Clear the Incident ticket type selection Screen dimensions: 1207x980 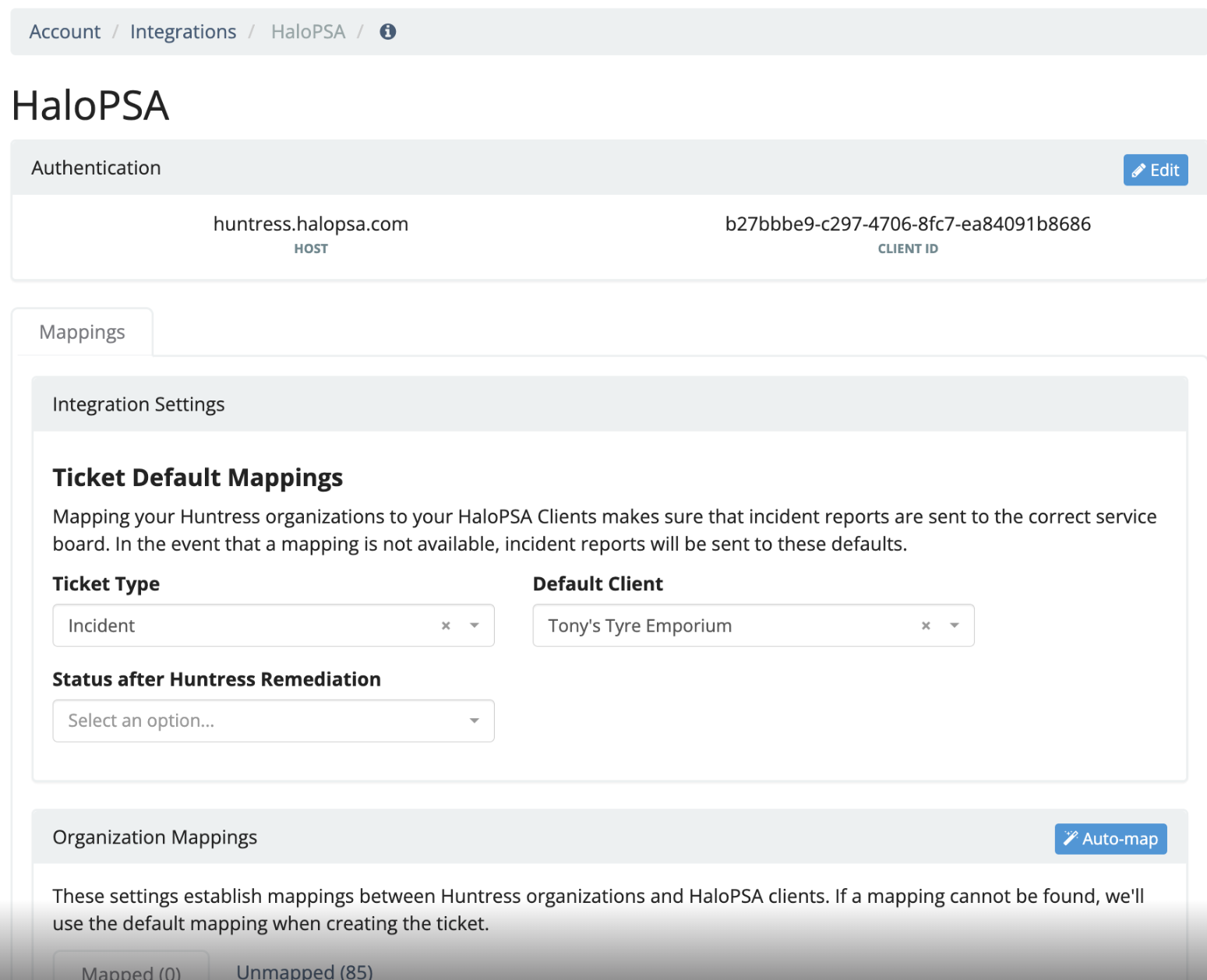point(446,626)
